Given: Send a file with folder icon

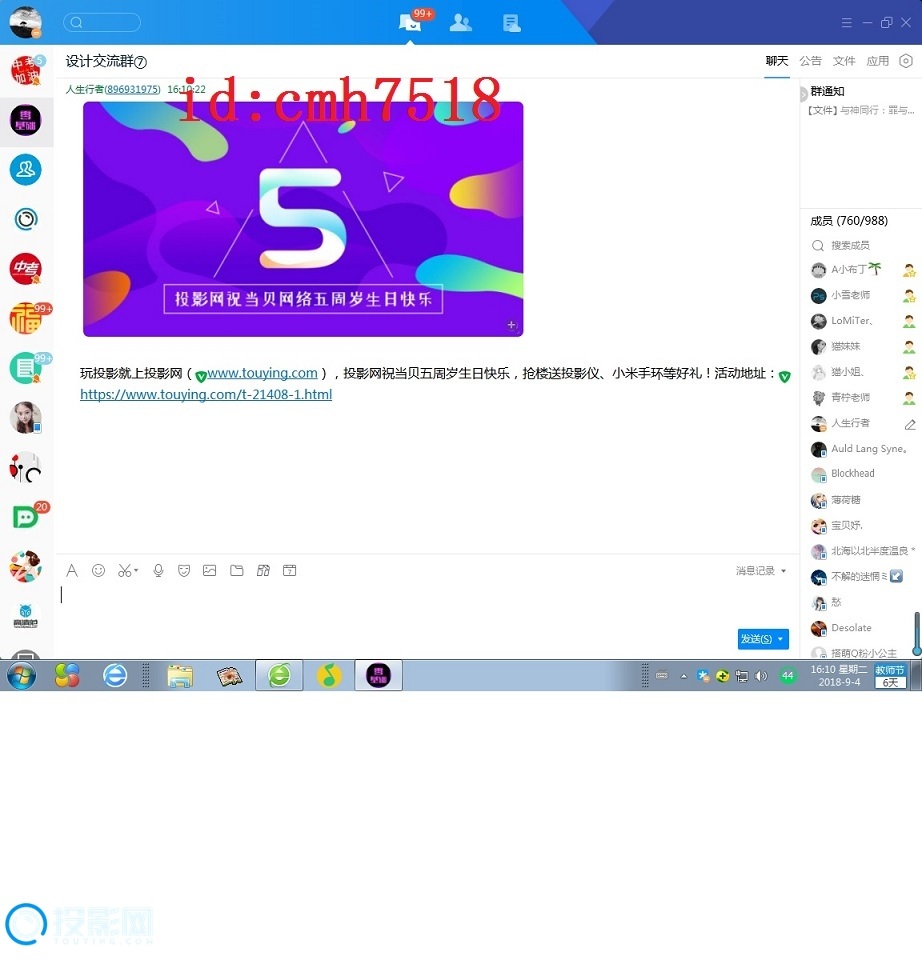Looking at the screenshot, I should click(237, 570).
